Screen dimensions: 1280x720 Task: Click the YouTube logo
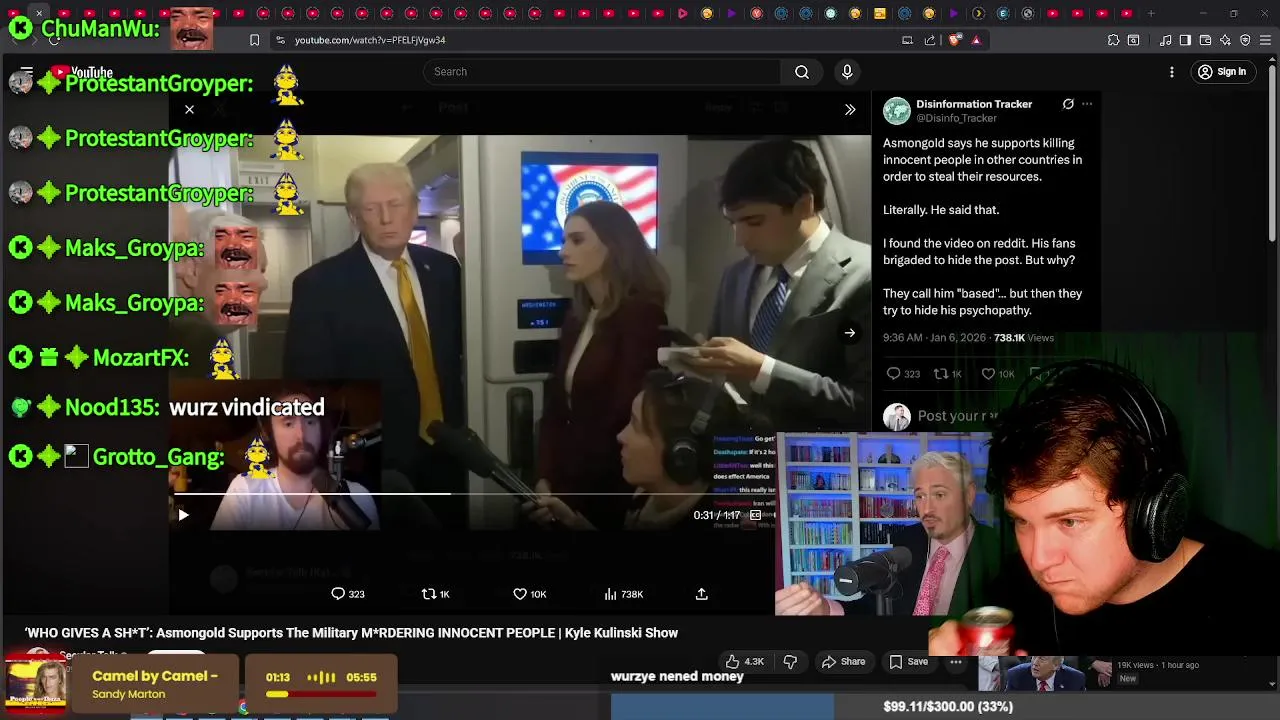pos(83,72)
